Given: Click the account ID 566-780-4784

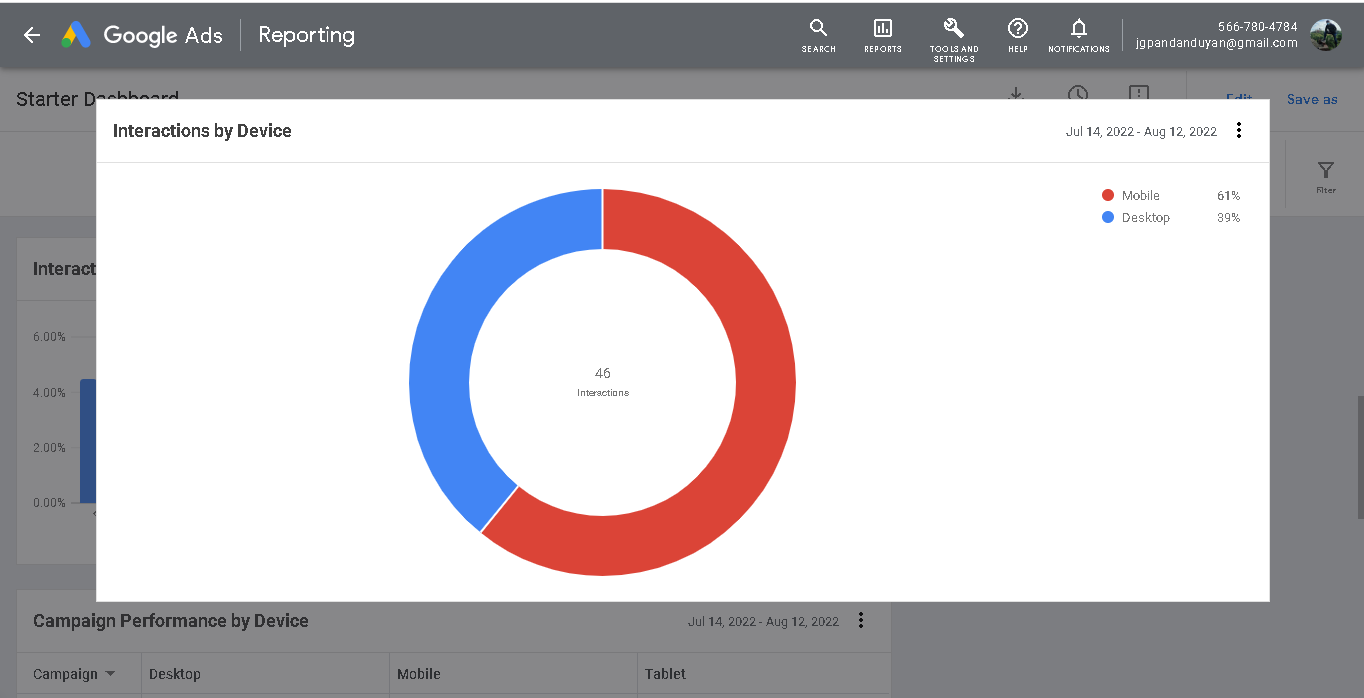Looking at the screenshot, I should tap(1258, 27).
